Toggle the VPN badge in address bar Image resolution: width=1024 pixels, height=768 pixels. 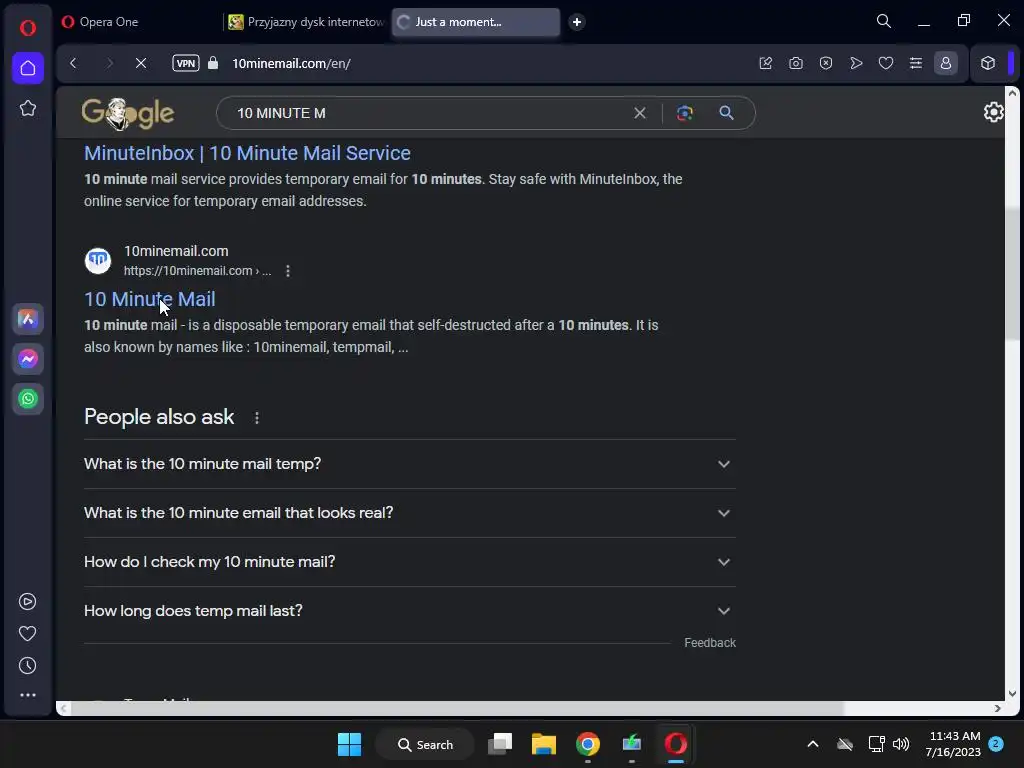pyautogui.click(x=185, y=63)
